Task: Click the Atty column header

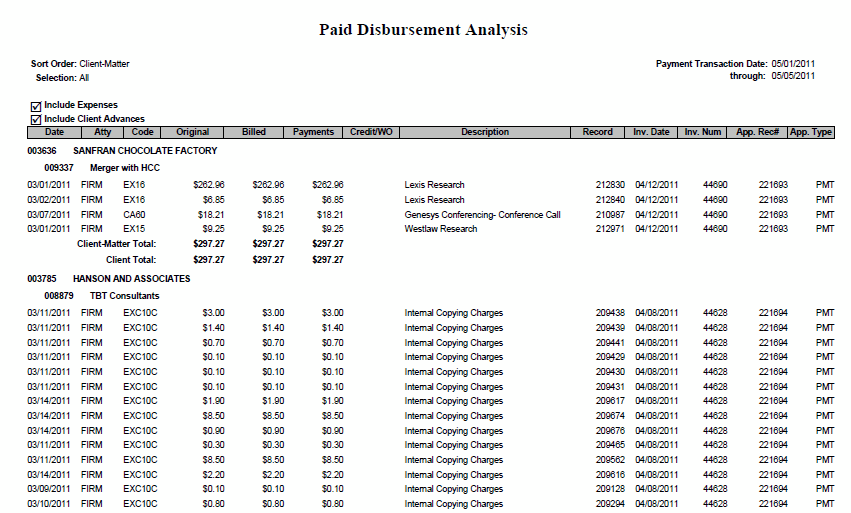Action: point(103,132)
